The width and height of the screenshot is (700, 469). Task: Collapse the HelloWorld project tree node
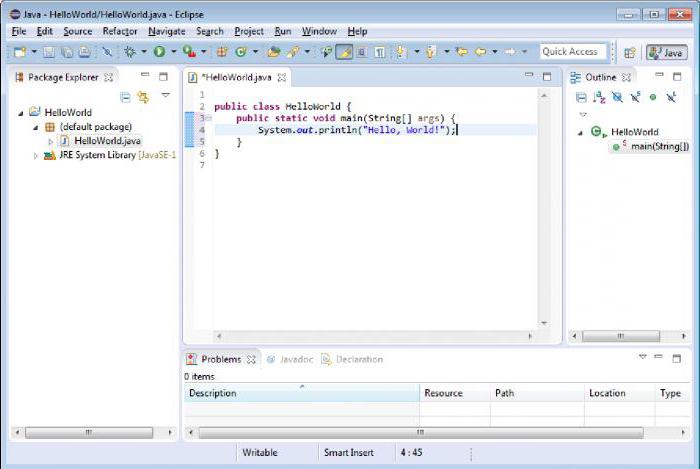click(x=21, y=113)
